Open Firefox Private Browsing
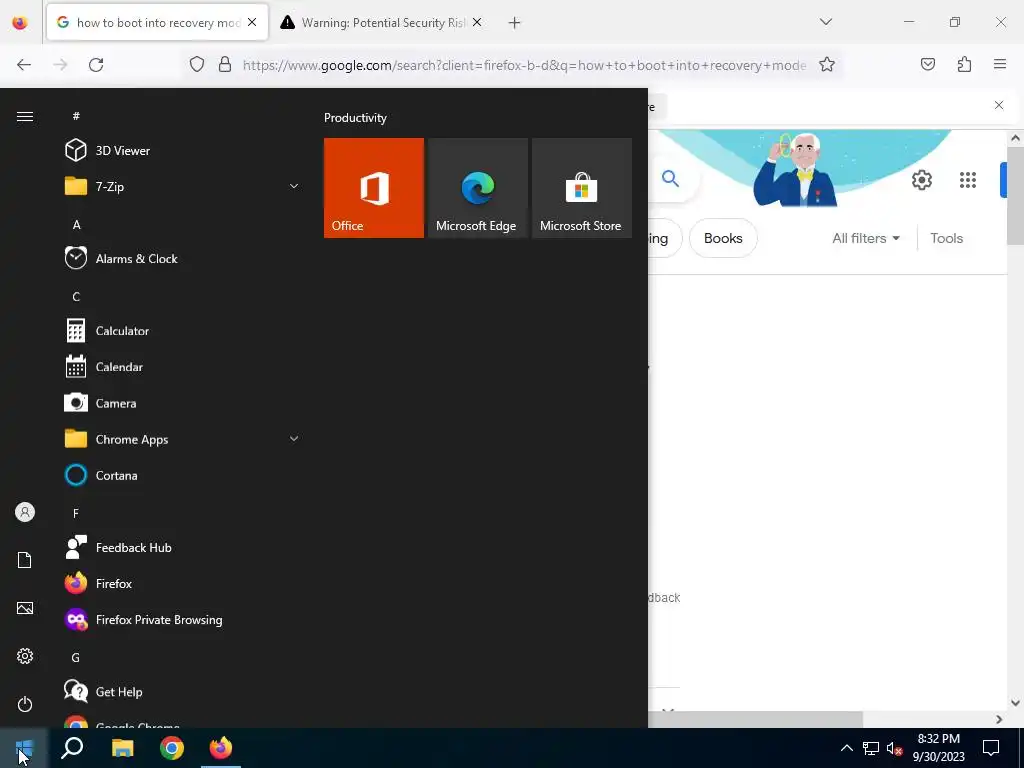This screenshot has height=768, width=1024. coord(183,620)
